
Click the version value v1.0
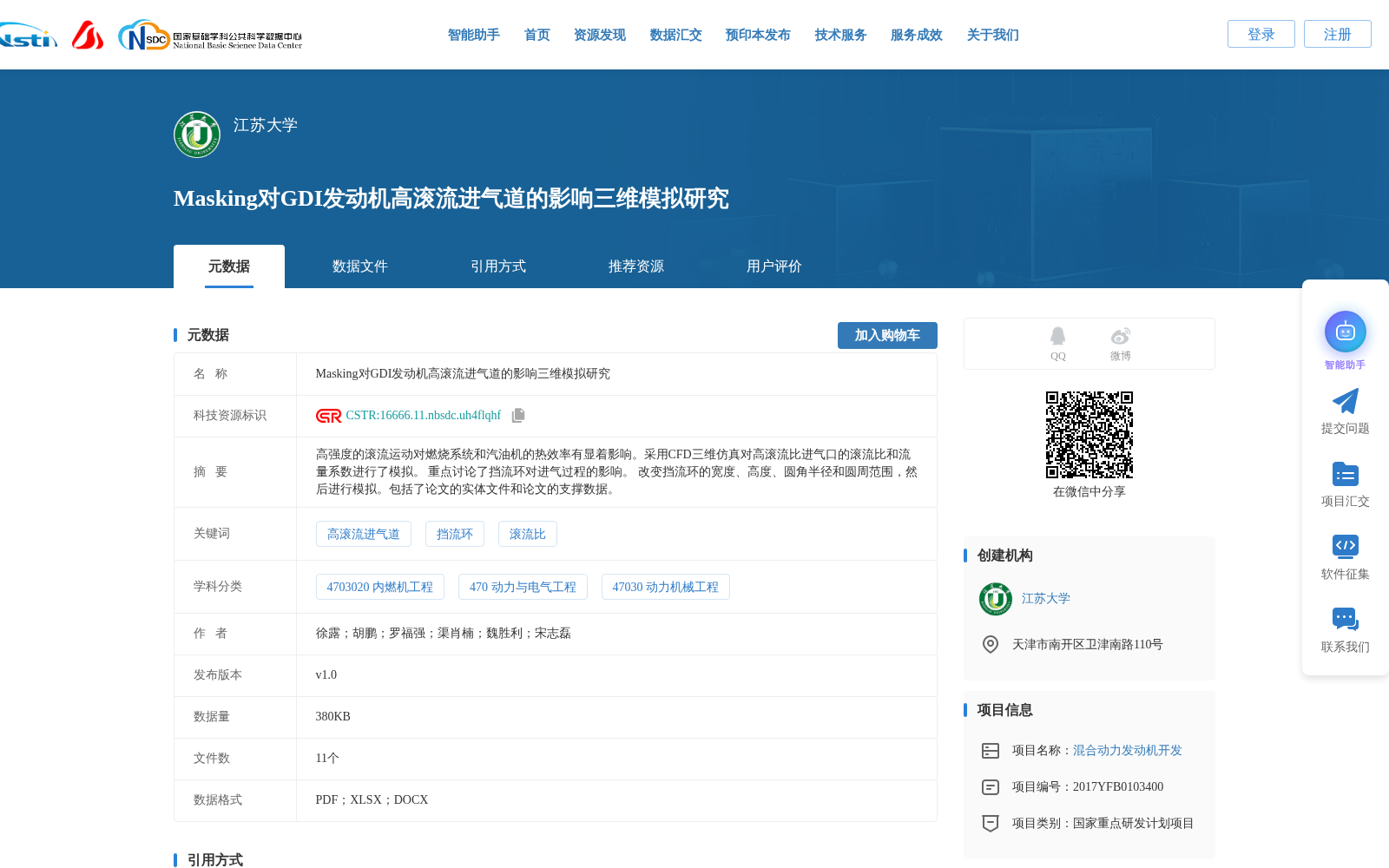pyautogui.click(x=326, y=675)
